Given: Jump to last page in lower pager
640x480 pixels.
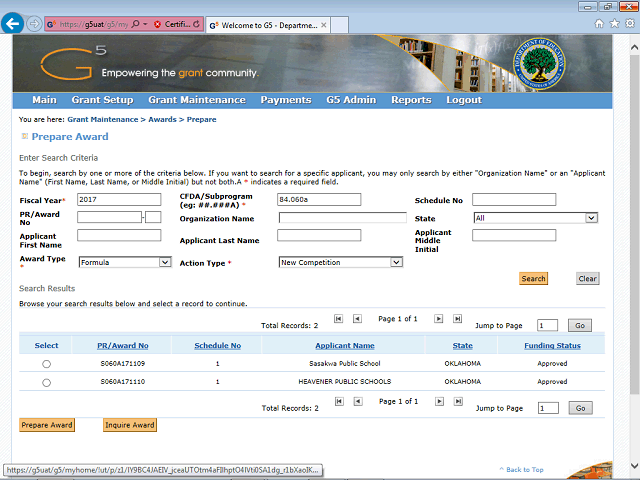Looking at the screenshot, I should coord(458,402).
